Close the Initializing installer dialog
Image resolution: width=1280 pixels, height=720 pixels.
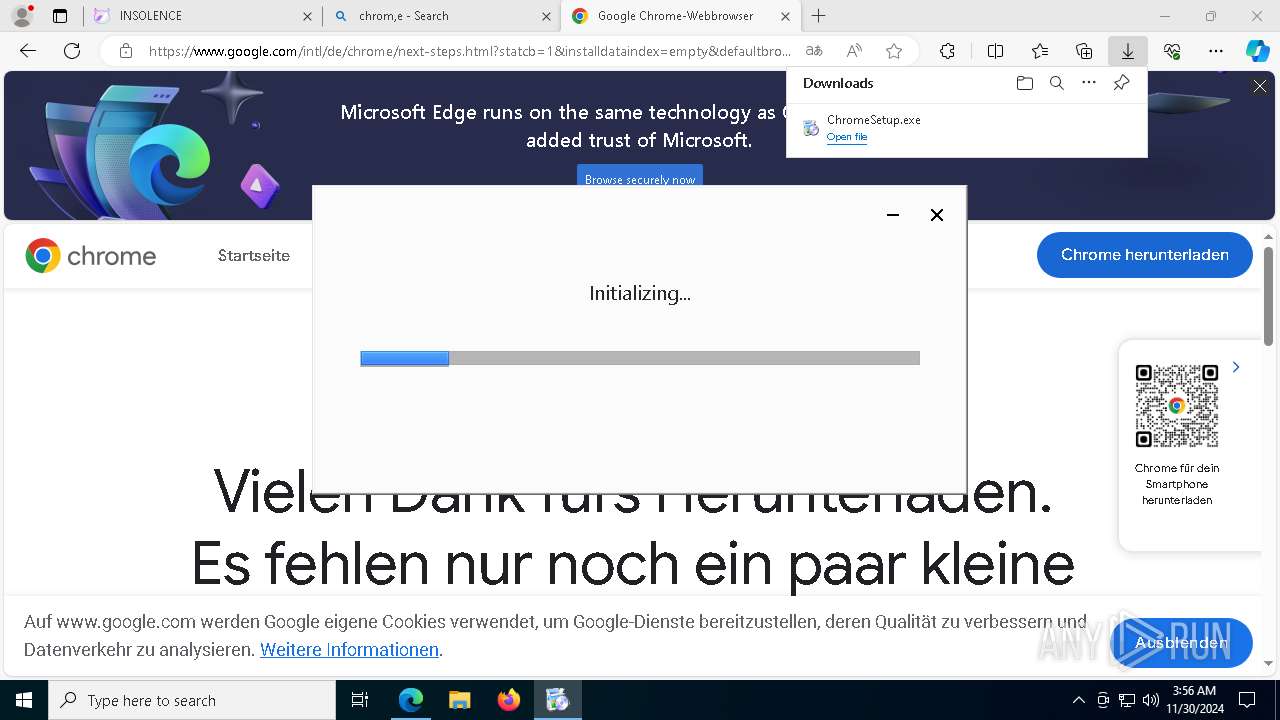coord(937,215)
